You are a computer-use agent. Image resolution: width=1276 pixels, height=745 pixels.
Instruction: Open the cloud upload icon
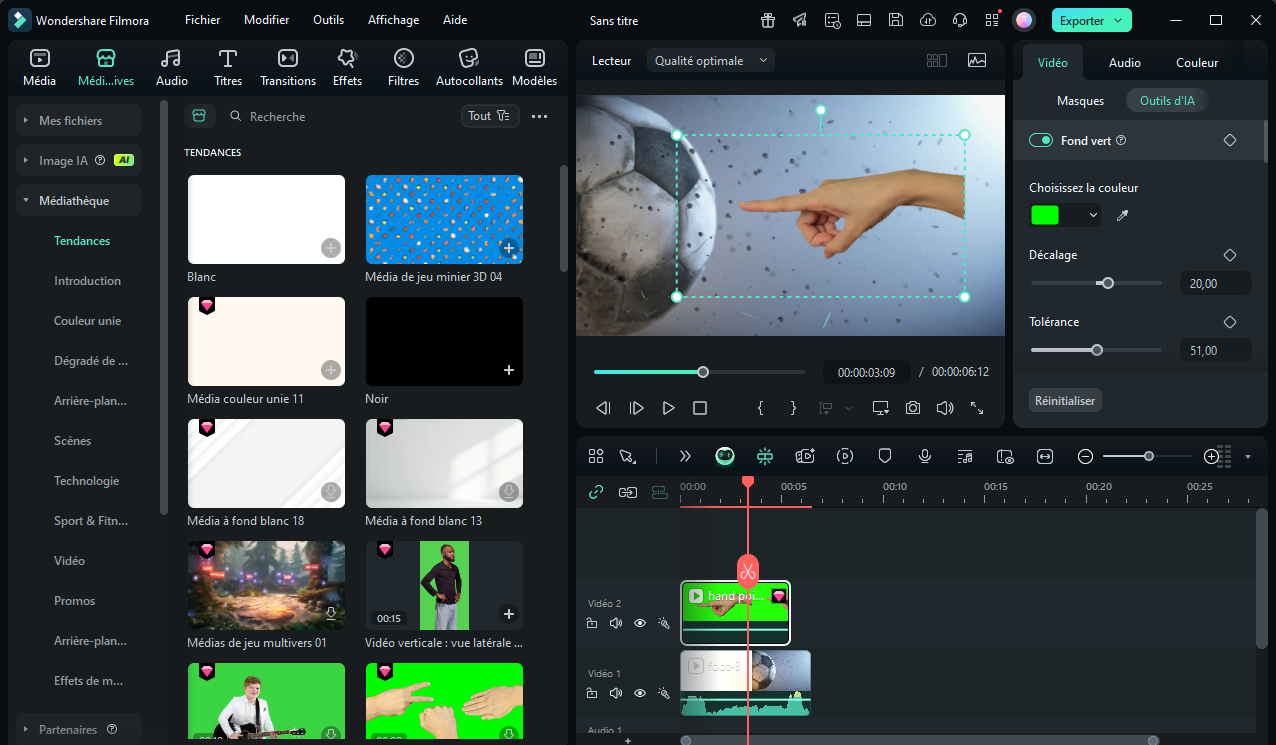click(x=928, y=20)
